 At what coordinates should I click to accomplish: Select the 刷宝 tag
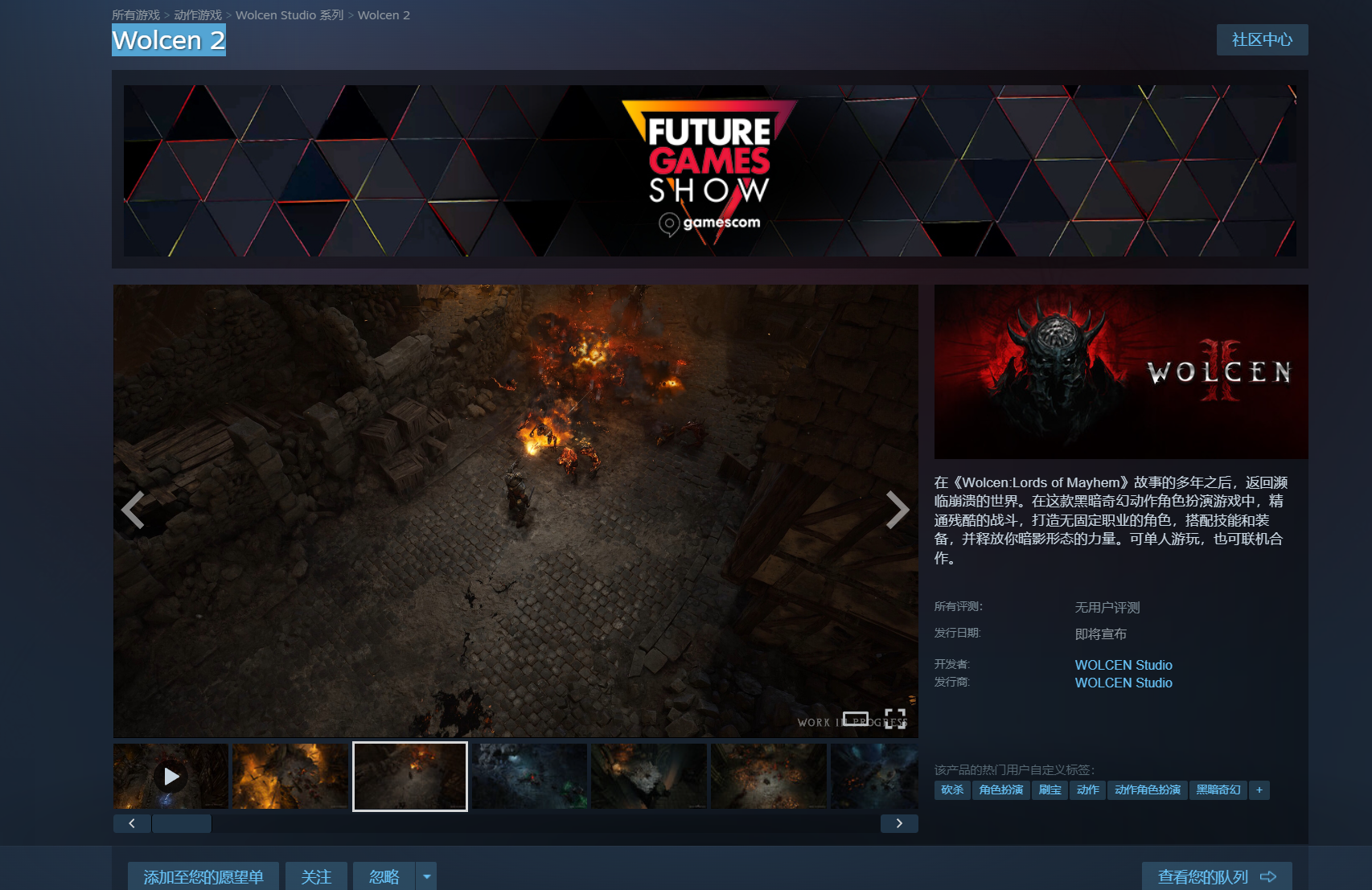tap(1050, 790)
